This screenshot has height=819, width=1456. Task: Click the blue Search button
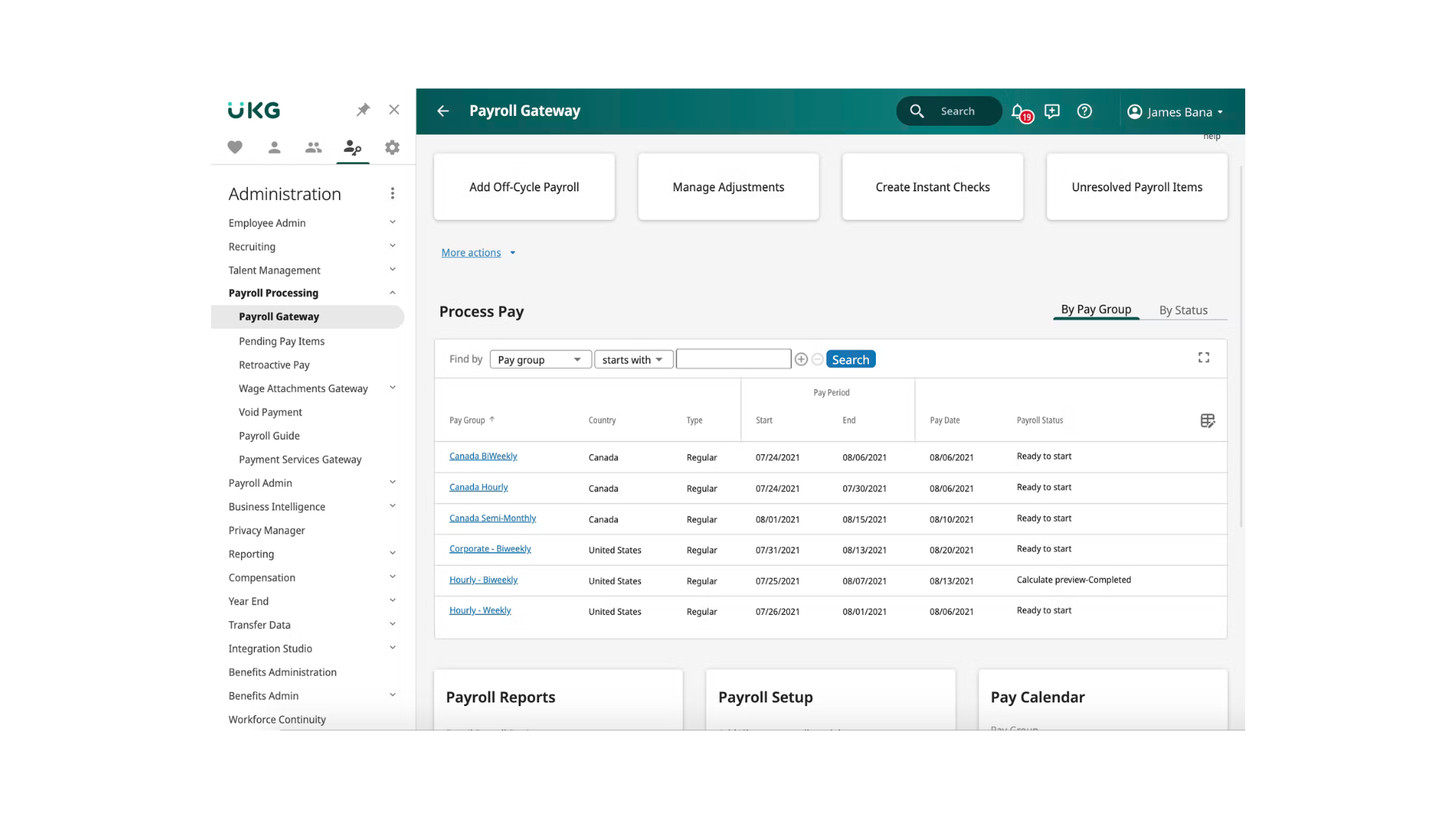[x=850, y=359]
